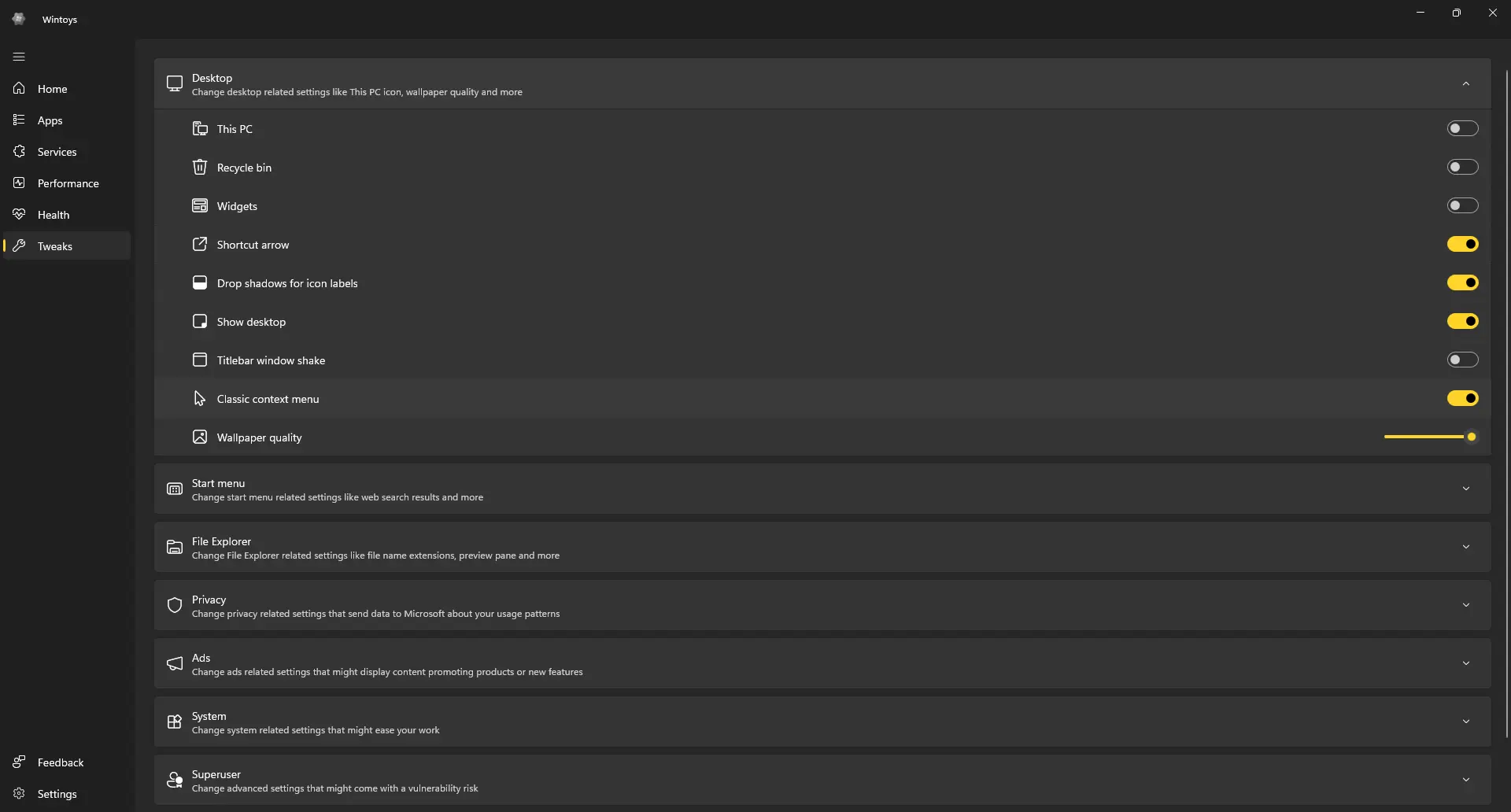The height and width of the screenshot is (812, 1511).
Task: Expand the System section chevron
Action: coord(1465,722)
